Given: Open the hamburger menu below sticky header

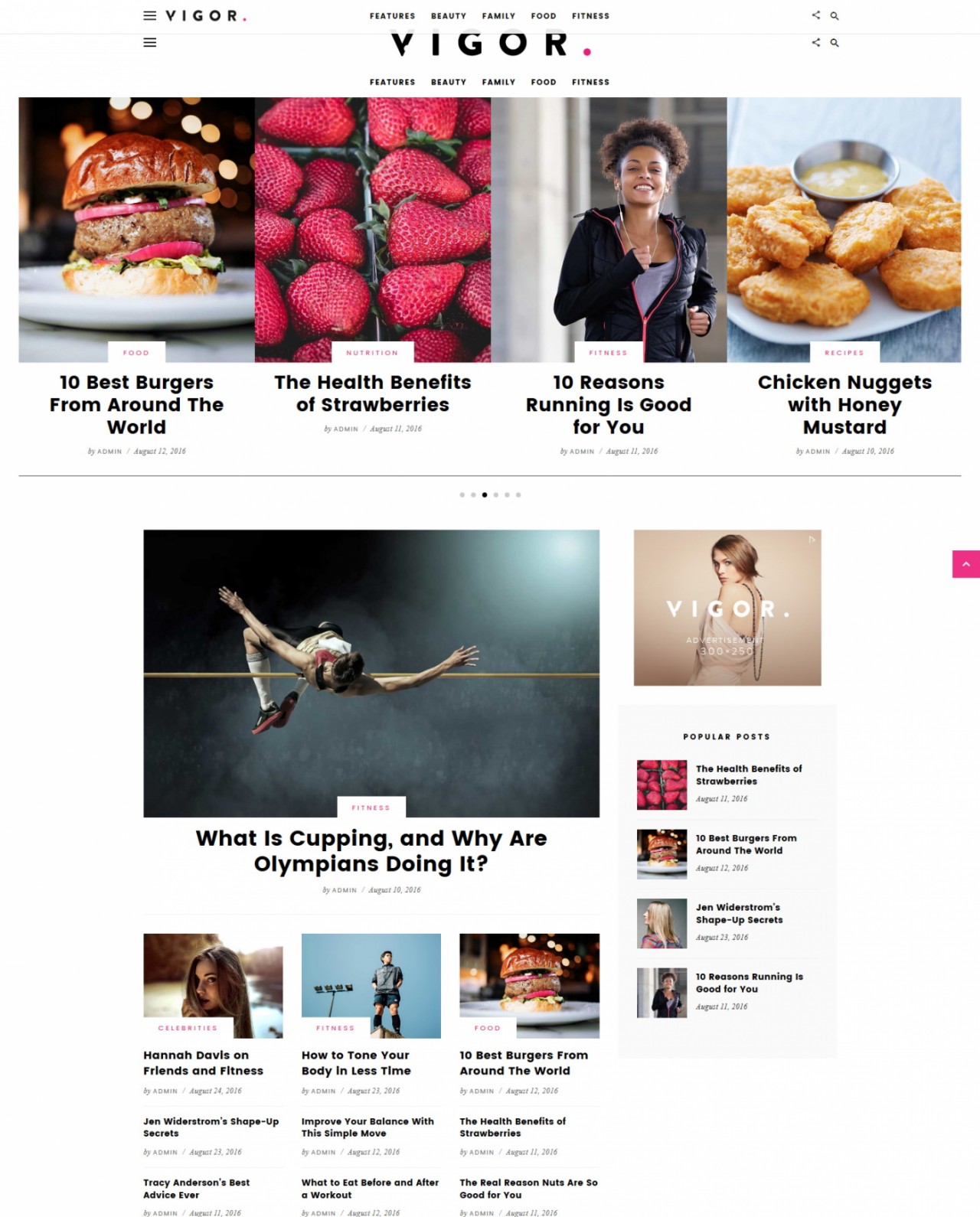Looking at the screenshot, I should [x=150, y=43].
